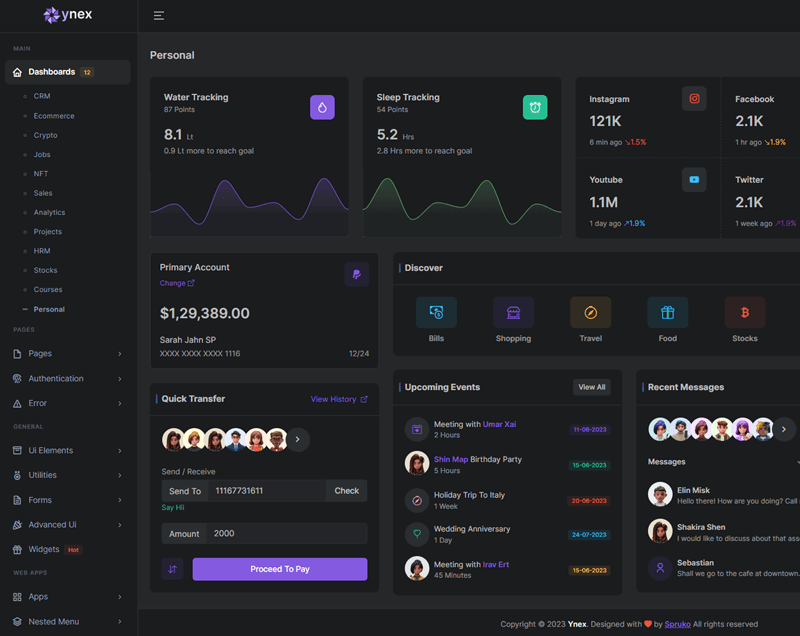Image resolution: width=800 pixels, height=636 pixels.
Task: Click the Water Tracking droplet icon
Action: pos(322,107)
